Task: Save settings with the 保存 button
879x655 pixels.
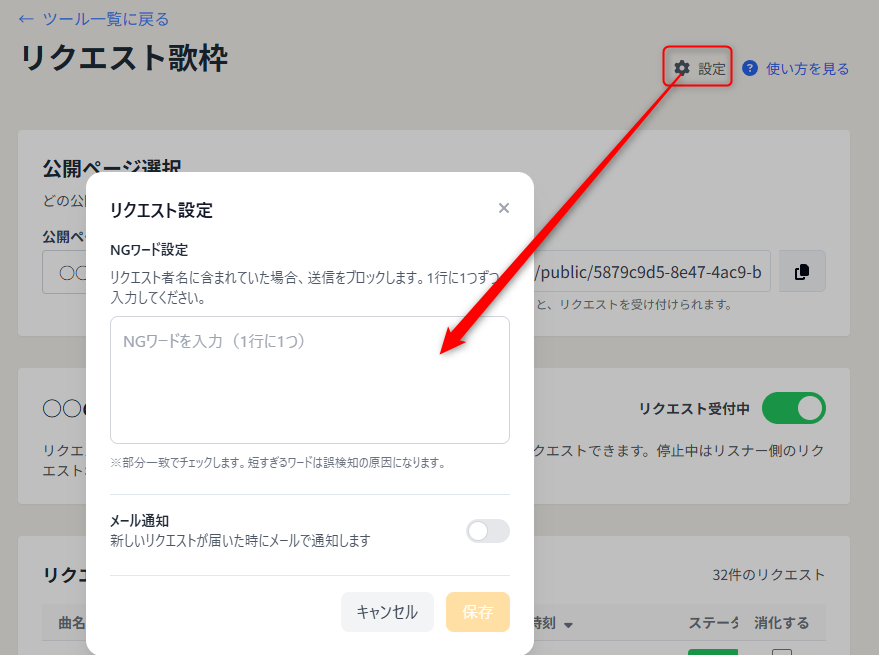Action: point(478,612)
